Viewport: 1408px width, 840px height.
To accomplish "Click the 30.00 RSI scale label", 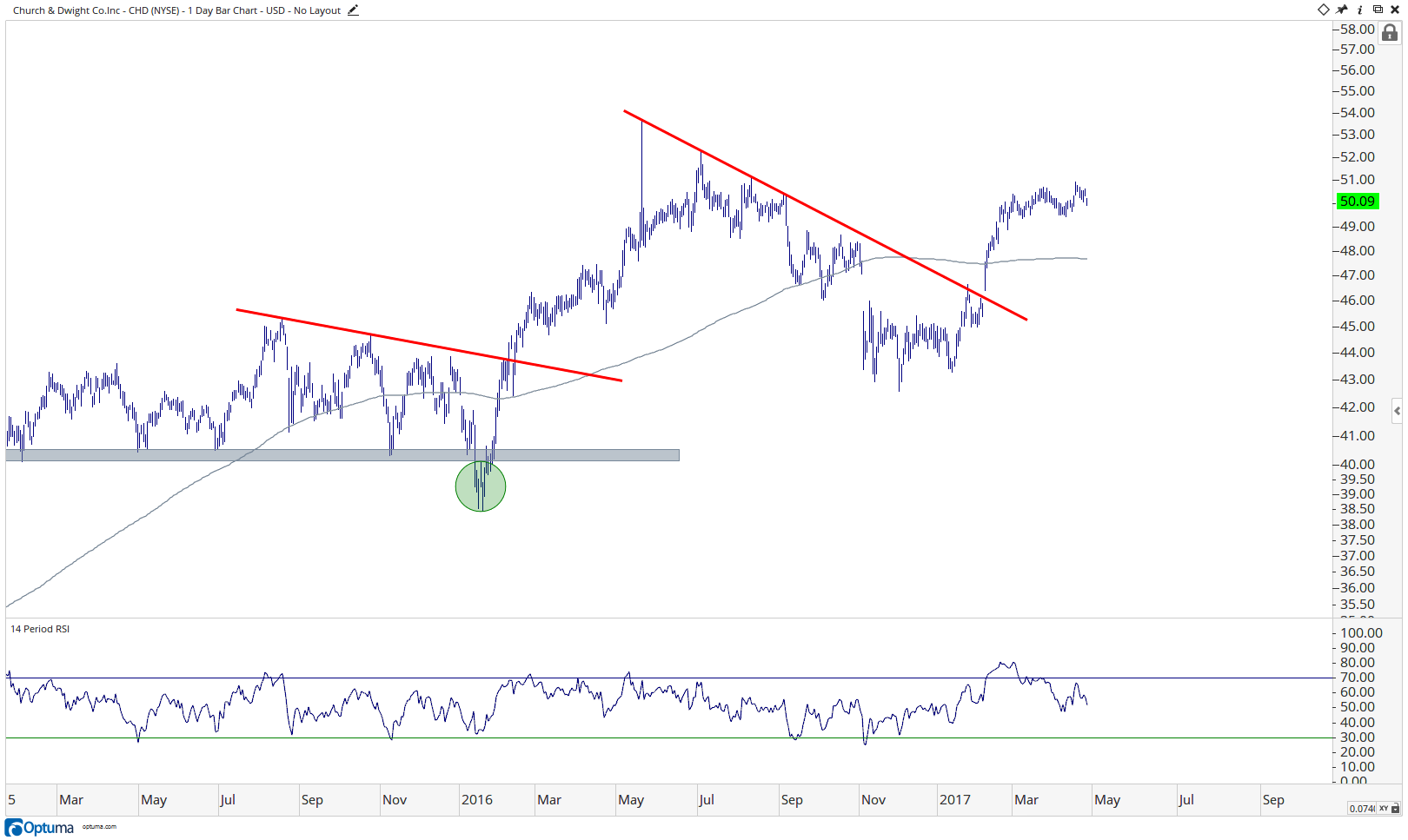I will point(1358,737).
